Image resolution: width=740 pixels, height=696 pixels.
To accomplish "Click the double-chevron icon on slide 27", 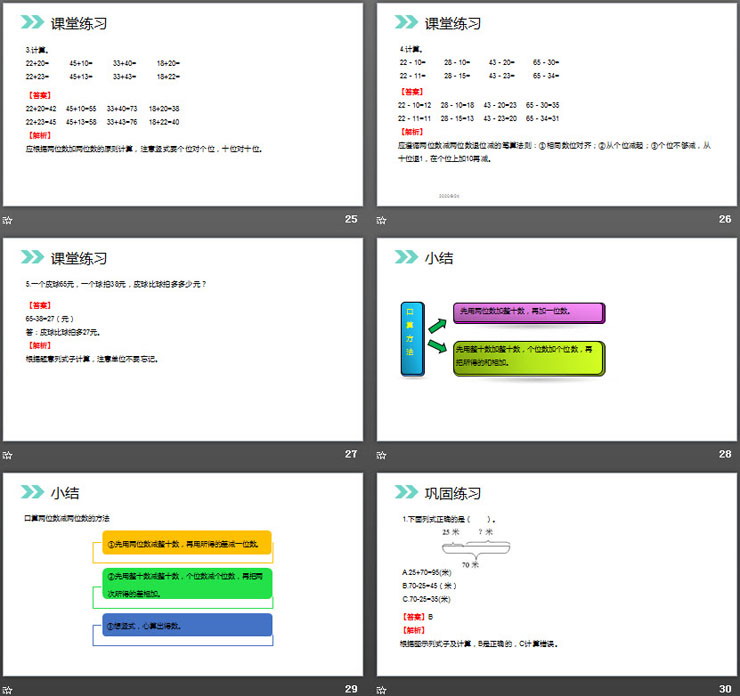I will point(32,257).
